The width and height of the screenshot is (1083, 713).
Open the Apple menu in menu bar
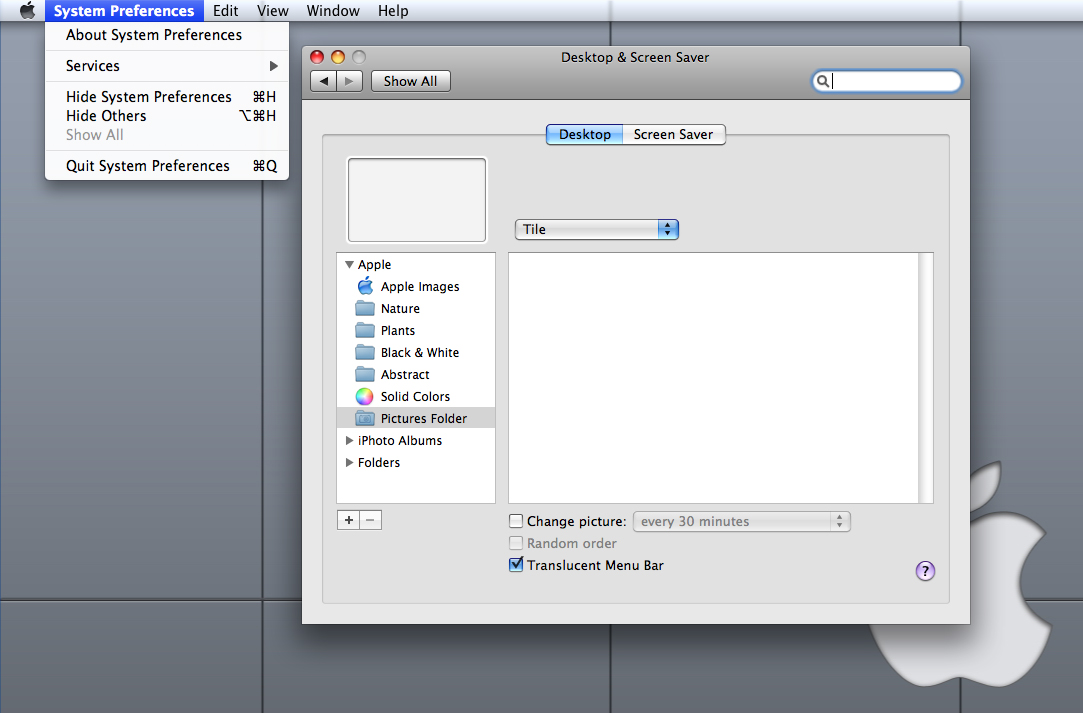pyautogui.click(x=27, y=10)
